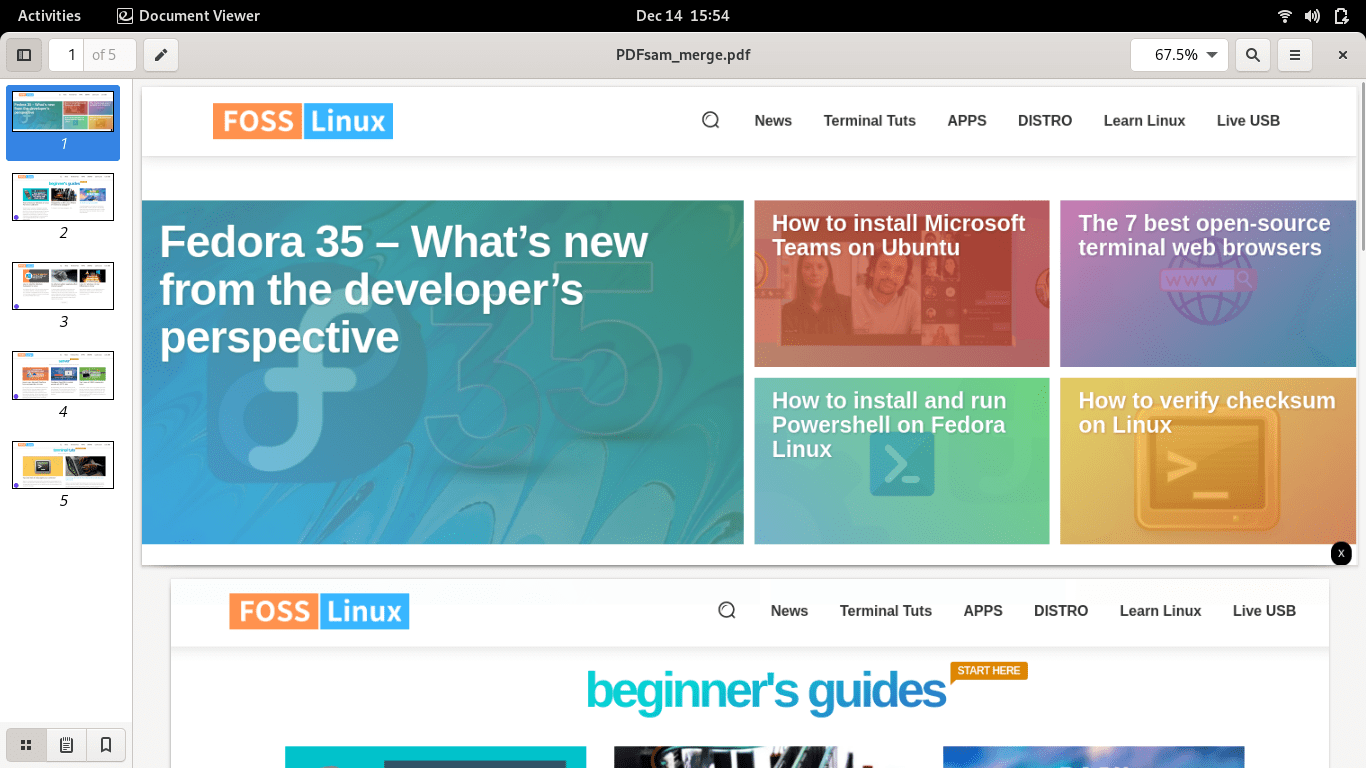
Task: Toggle the side pane button
Action: 25,55
